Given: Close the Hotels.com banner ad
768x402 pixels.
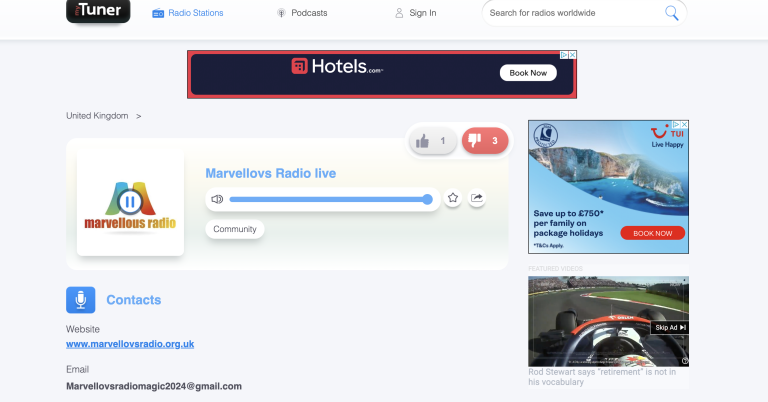Looking at the screenshot, I should (x=572, y=55).
